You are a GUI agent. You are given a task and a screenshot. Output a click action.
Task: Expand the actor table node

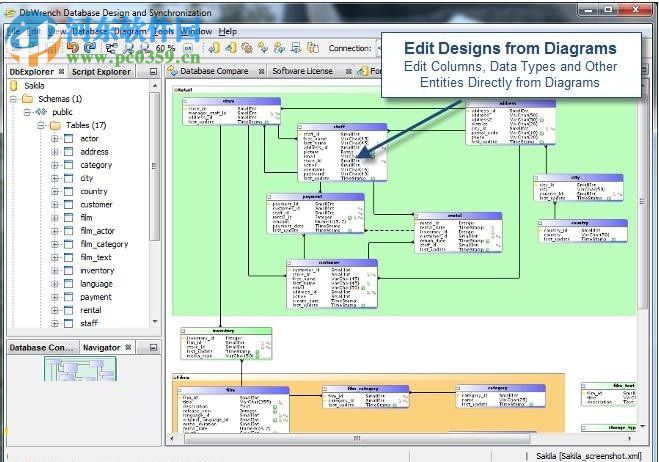(x=56, y=139)
